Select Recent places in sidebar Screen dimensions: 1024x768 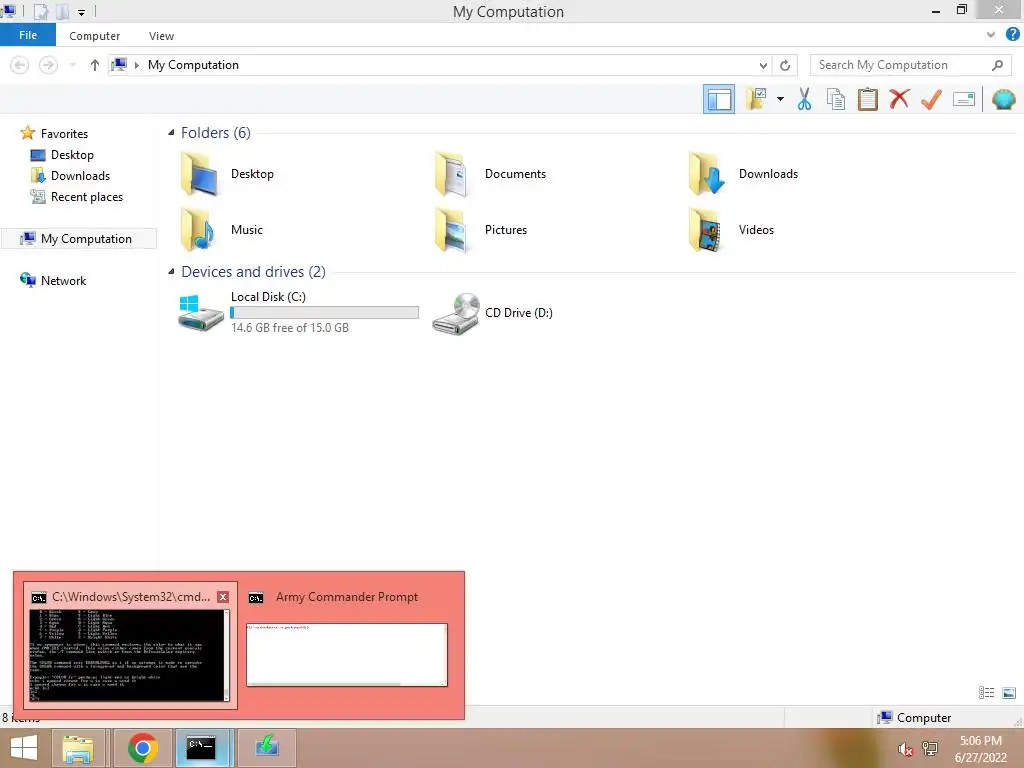pos(76,197)
